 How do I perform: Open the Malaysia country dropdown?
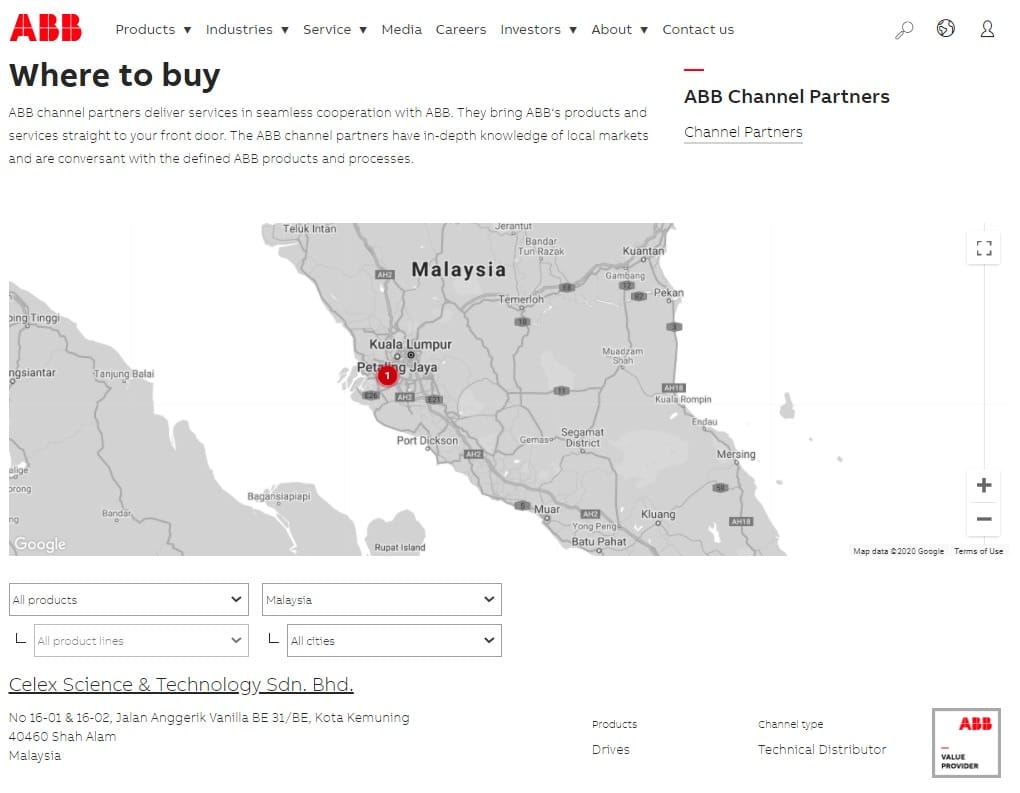click(382, 600)
